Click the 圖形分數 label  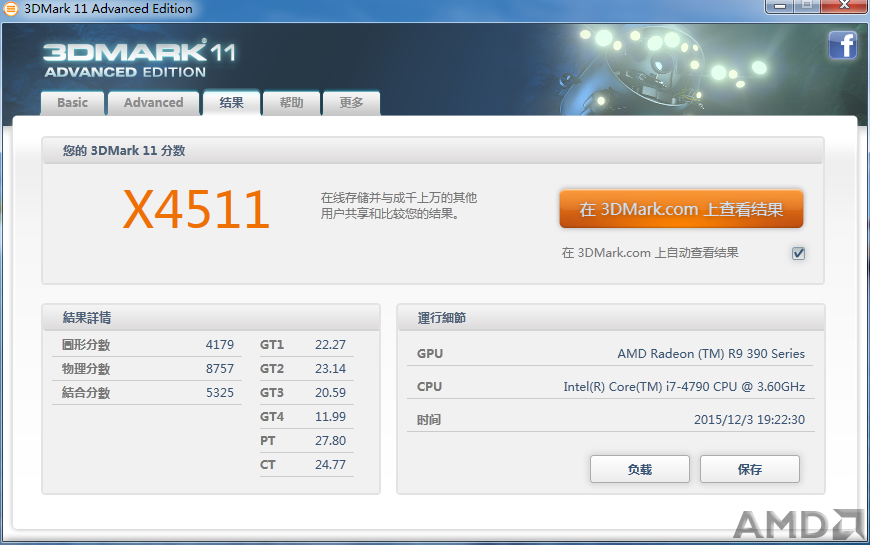86,345
